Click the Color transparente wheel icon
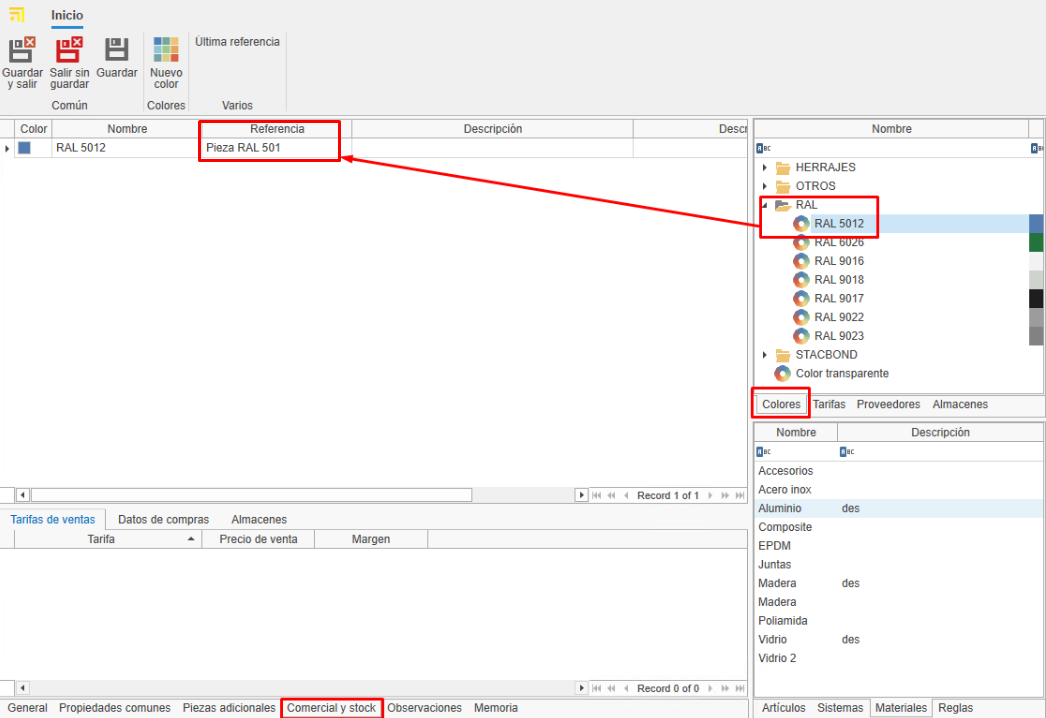The height and width of the screenshot is (718, 1046). [x=782, y=373]
